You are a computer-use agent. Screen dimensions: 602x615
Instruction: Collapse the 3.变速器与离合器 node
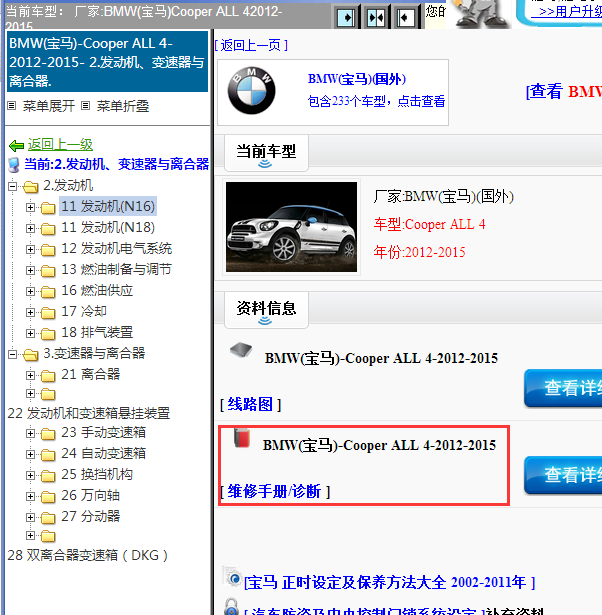(13, 355)
